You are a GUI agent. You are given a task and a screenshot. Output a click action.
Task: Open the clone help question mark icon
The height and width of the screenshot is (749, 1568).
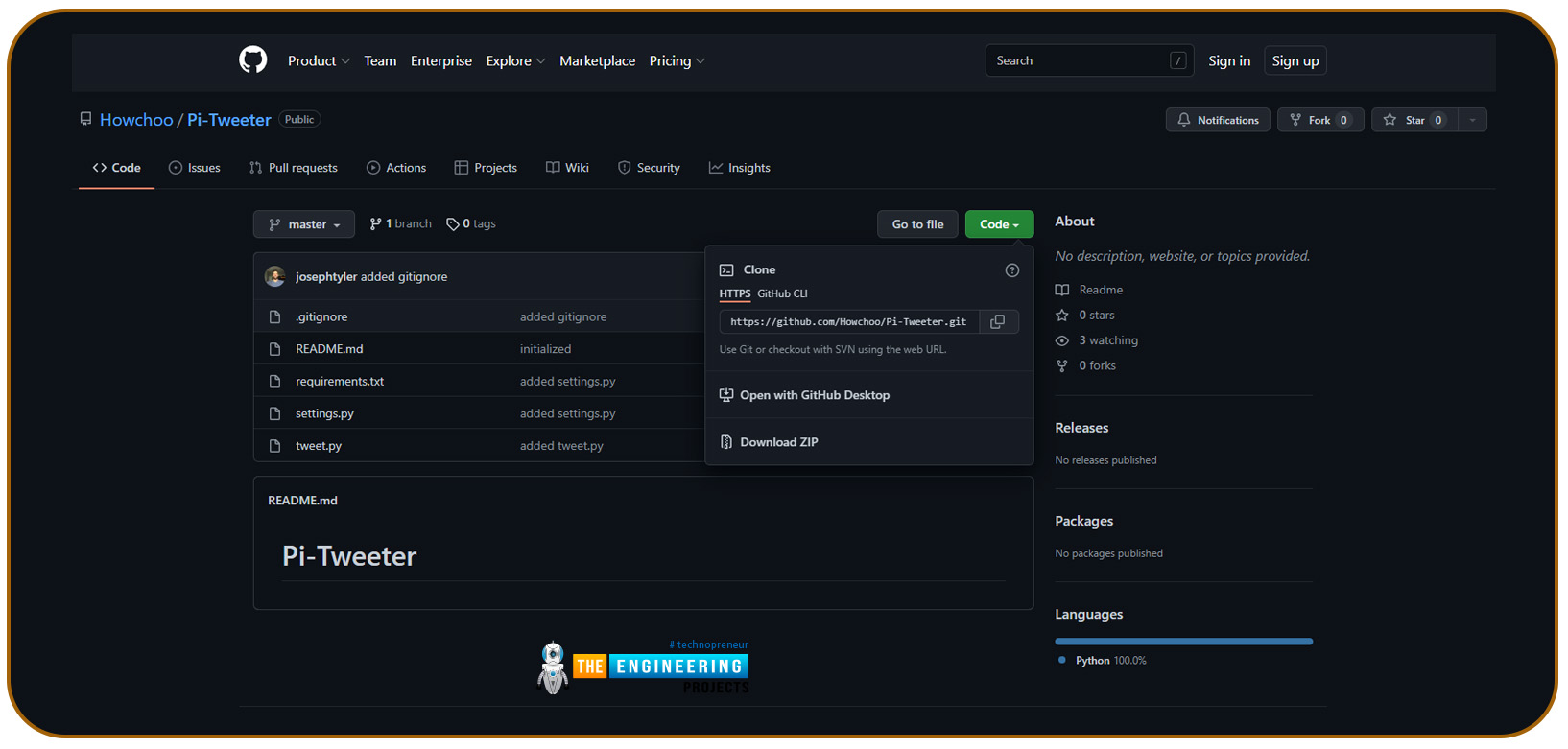click(x=1011, y=270)
